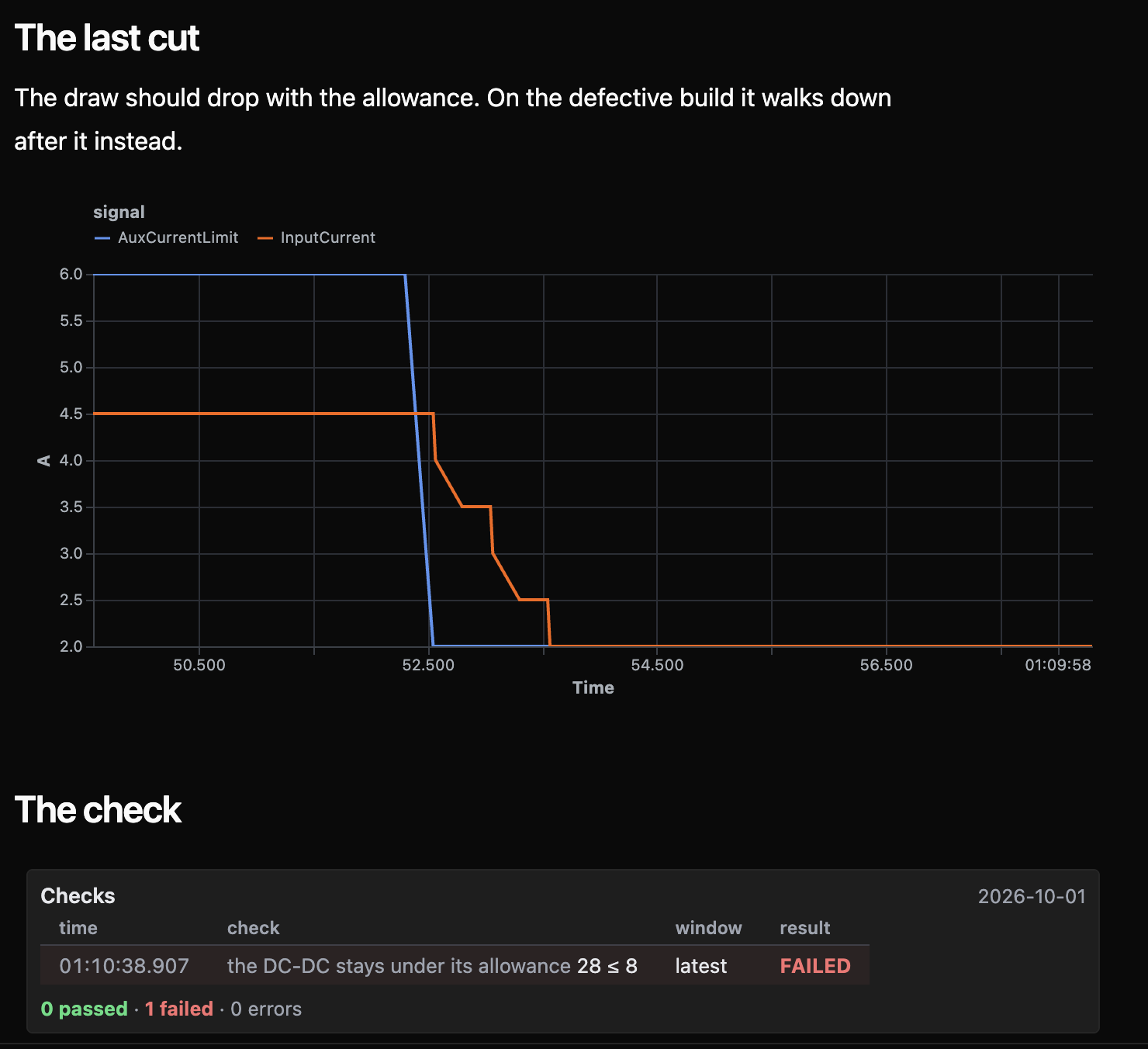This screenshot has height=1049, width=1148.
Task: Toggle the AuxCurrentLimit legend entry
Action: 166,237
